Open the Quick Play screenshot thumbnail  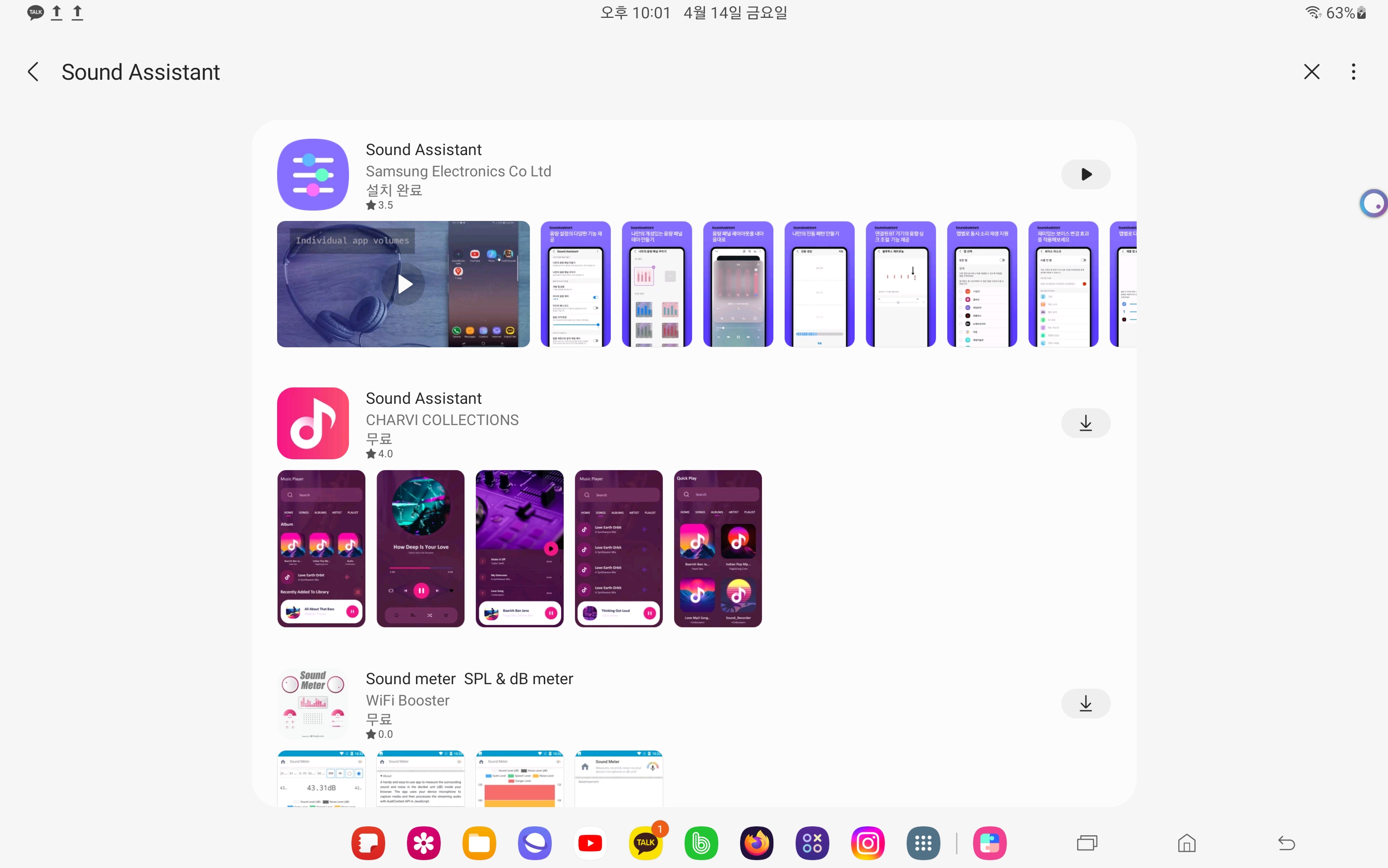[717, 548]
